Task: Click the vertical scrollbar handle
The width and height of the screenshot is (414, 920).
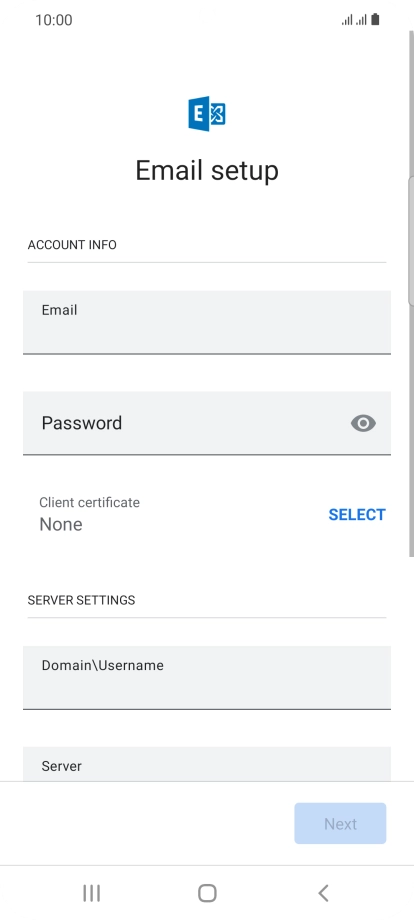Action: click(411, 241)
